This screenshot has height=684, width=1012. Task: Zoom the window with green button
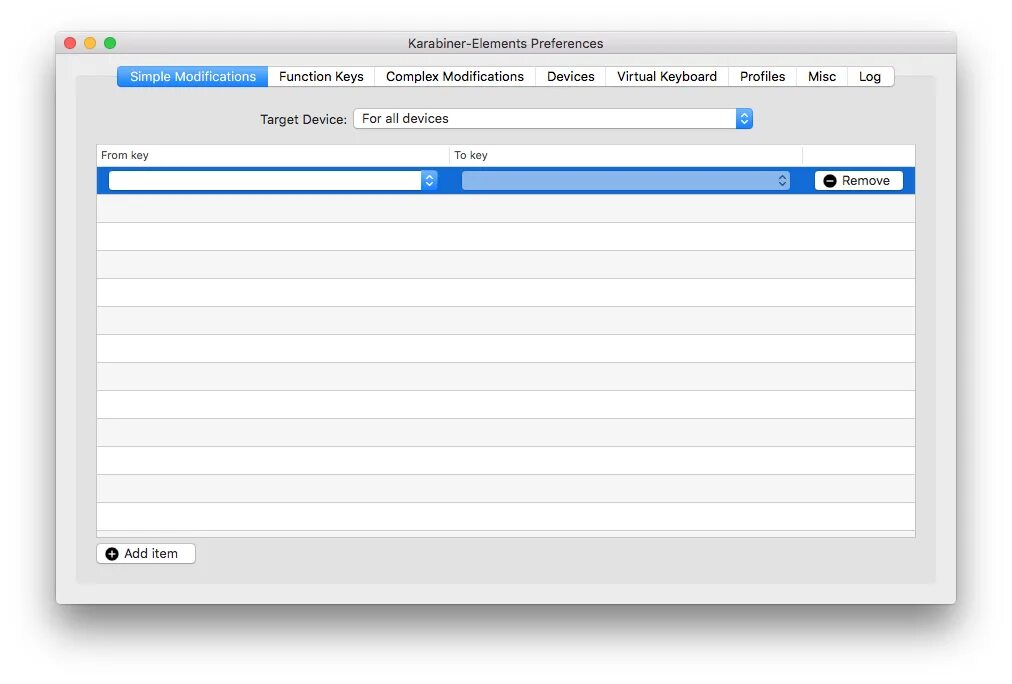point(110,43)
